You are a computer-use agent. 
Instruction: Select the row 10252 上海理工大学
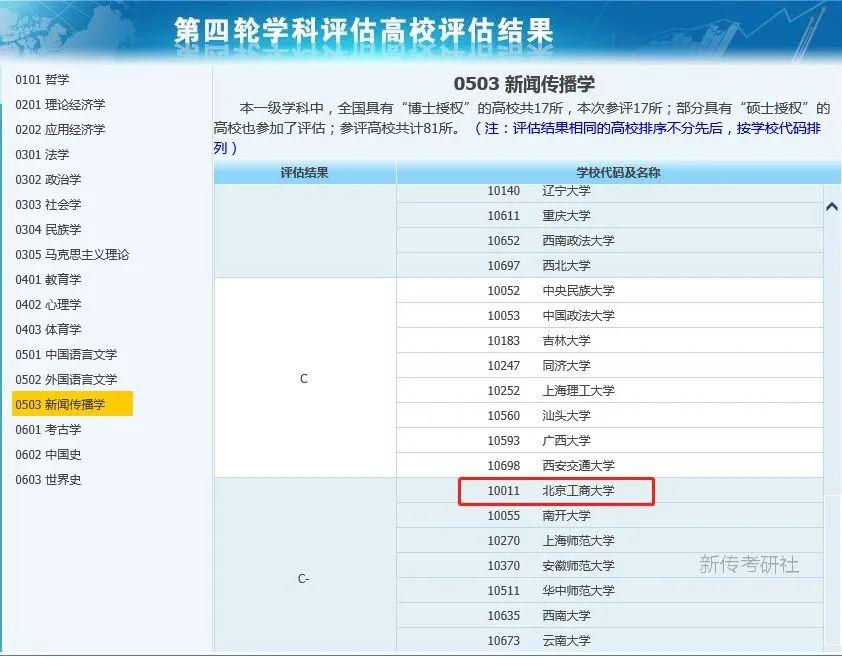point(609,391)
